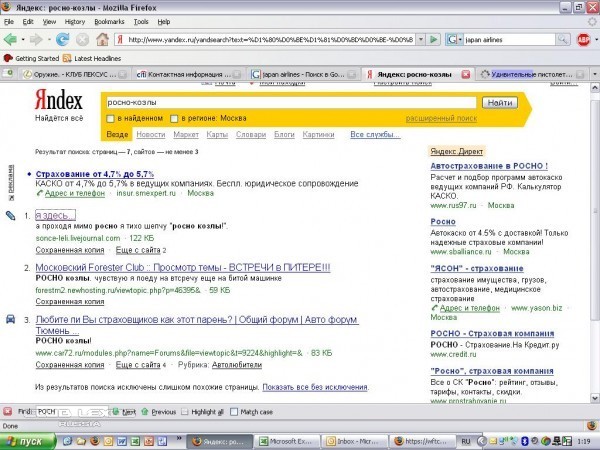Screen dimensions: 600x450
Task: Open the Google search engine dropdown
Action: [x=454, y=40]
